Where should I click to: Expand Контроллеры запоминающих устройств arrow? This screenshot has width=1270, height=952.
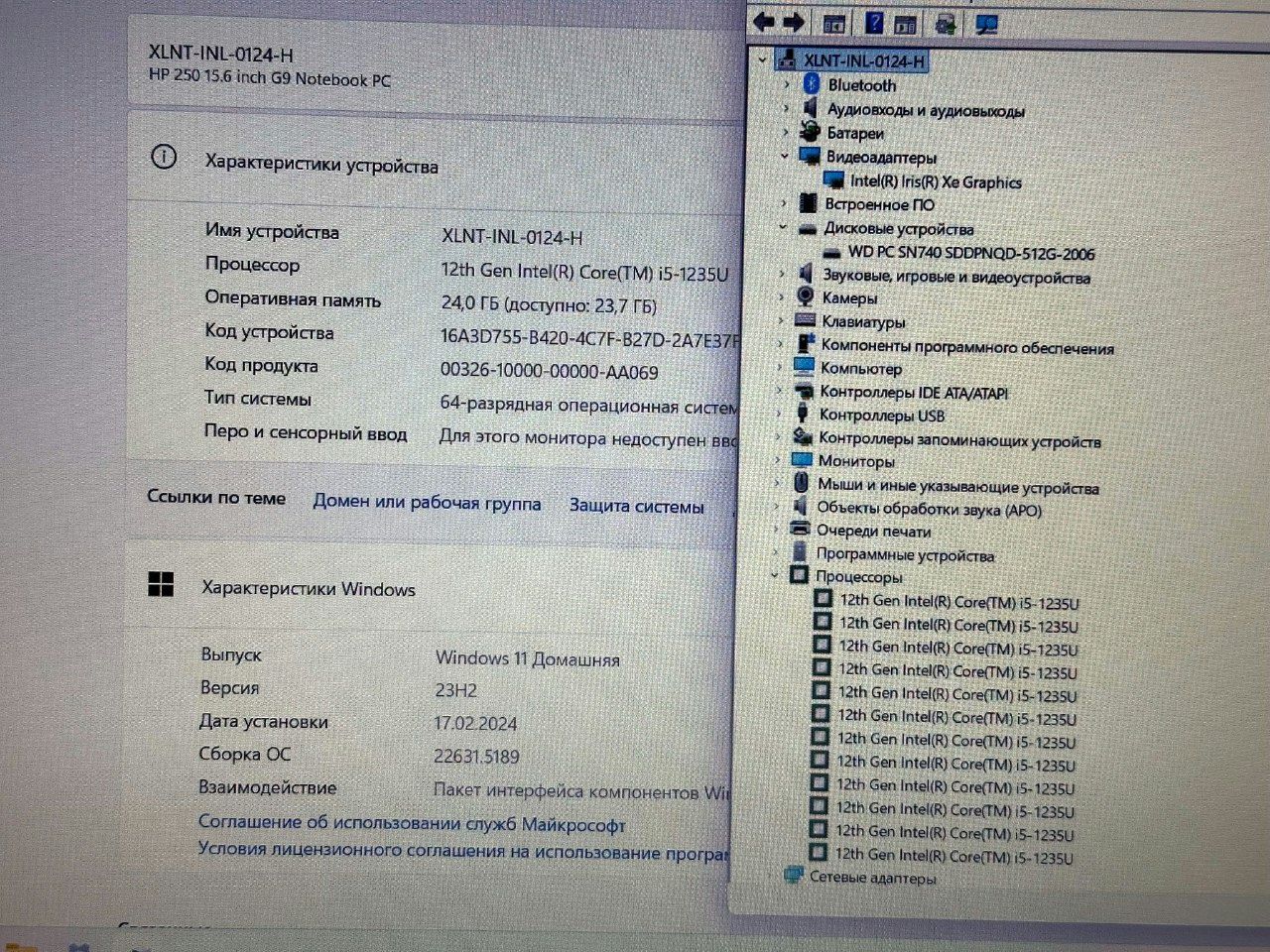pos(779,437)
